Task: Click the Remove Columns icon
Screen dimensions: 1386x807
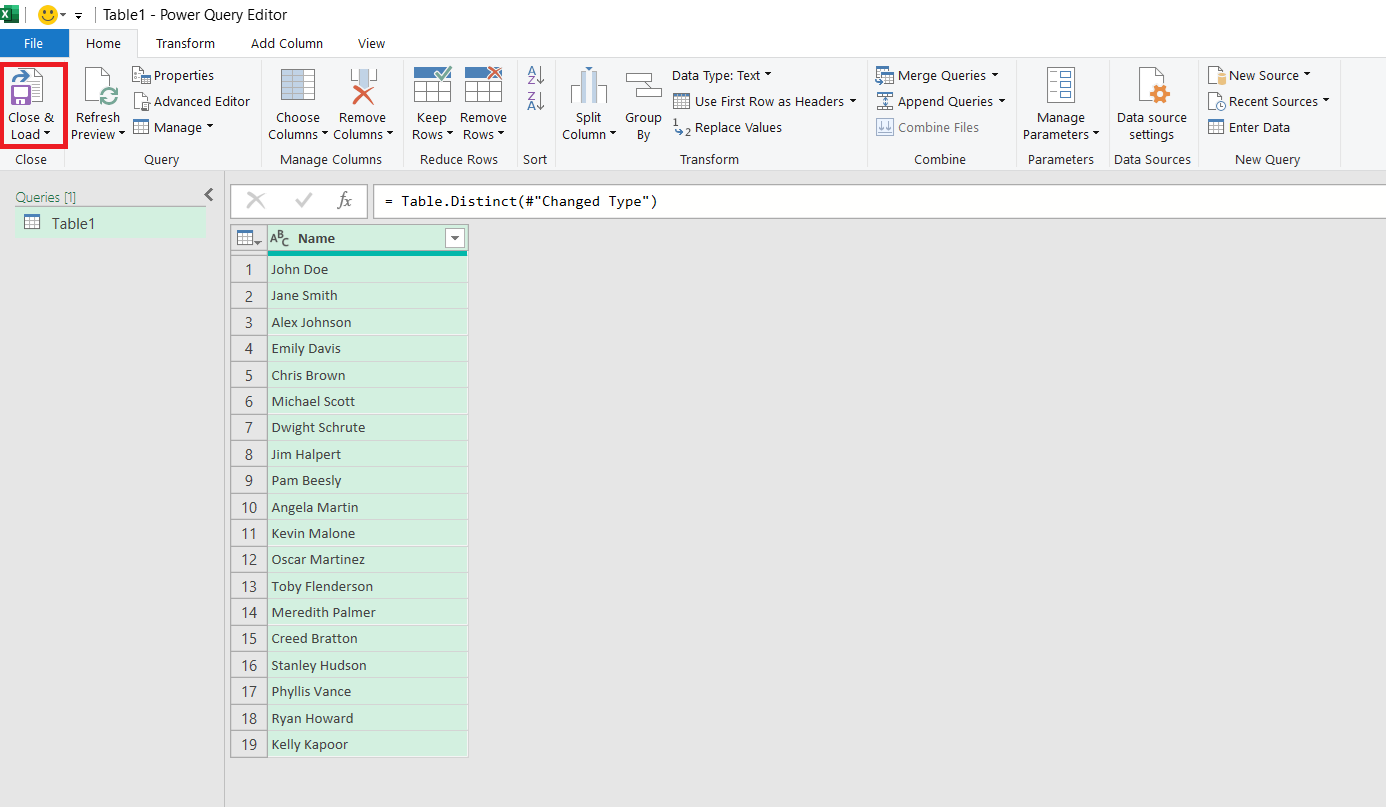Action: tap(362, 86)
